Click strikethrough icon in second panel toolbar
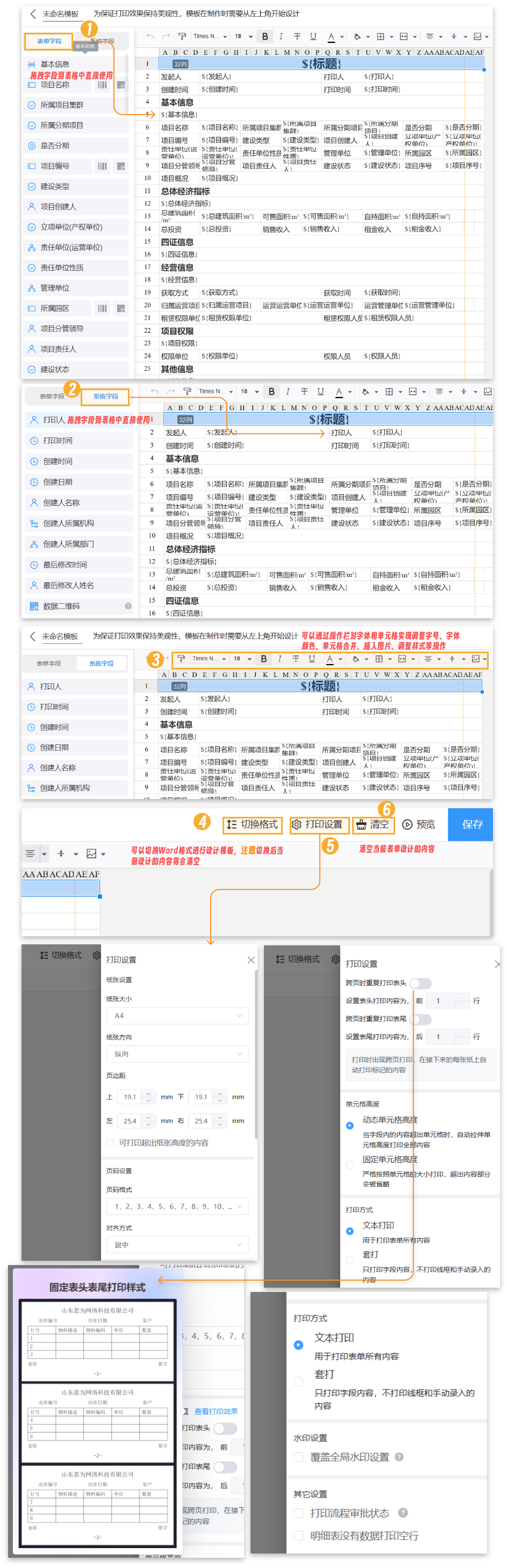 point(304,391)
